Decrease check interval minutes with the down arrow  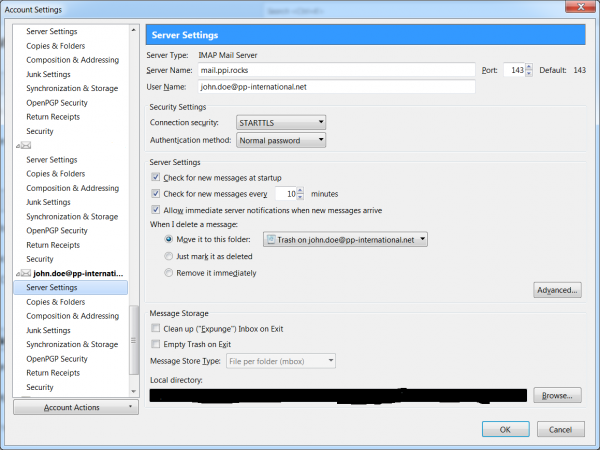pyautogui.click(x=301, y=197)
